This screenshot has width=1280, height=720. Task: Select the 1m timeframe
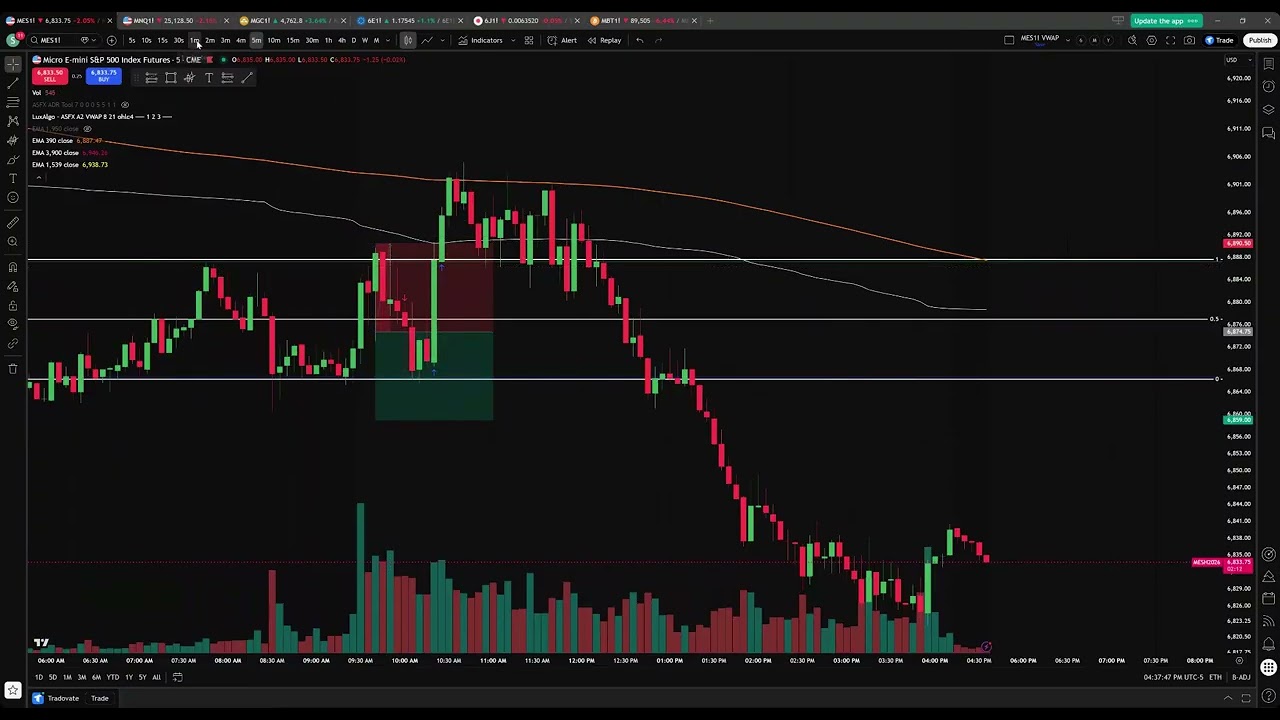[194, 40]
